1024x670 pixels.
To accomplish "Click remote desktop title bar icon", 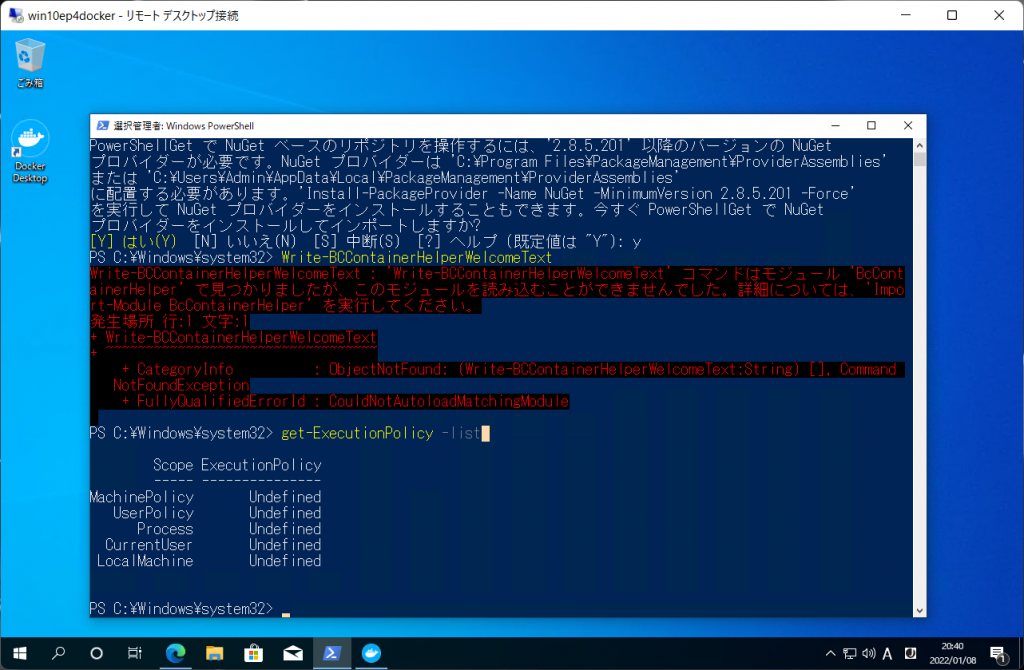I will (x=15, y=15).
